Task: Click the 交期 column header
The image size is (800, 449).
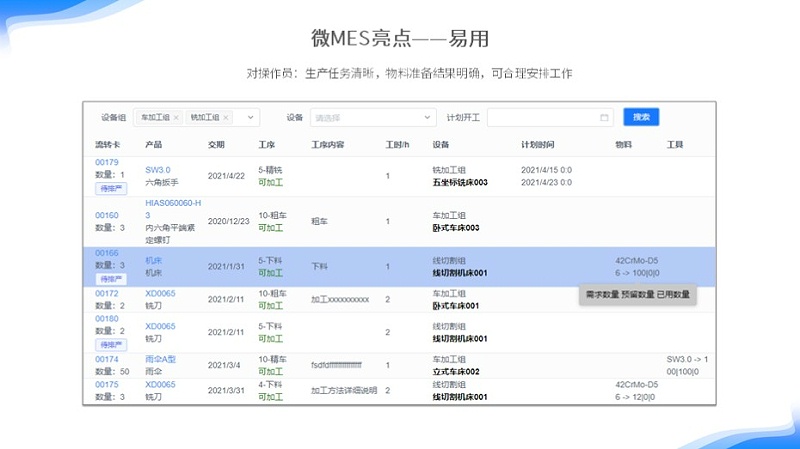Action: [x=216, y=144]
